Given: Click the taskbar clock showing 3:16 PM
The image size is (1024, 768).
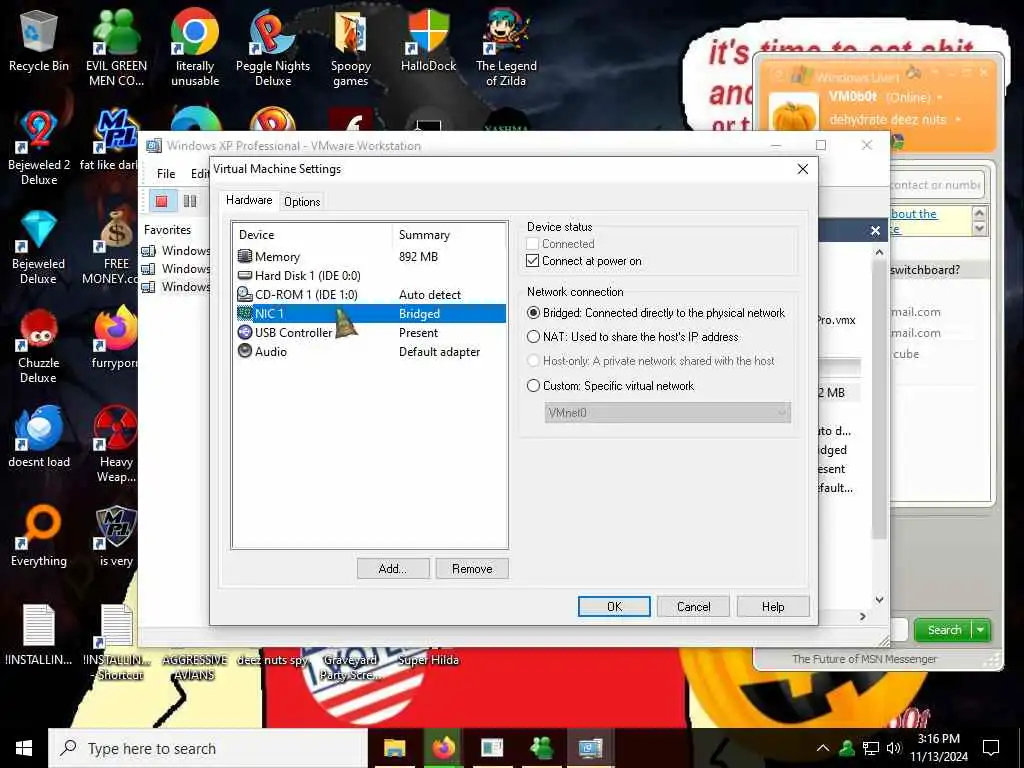Looking at the screenshot, I should (938, 748).
